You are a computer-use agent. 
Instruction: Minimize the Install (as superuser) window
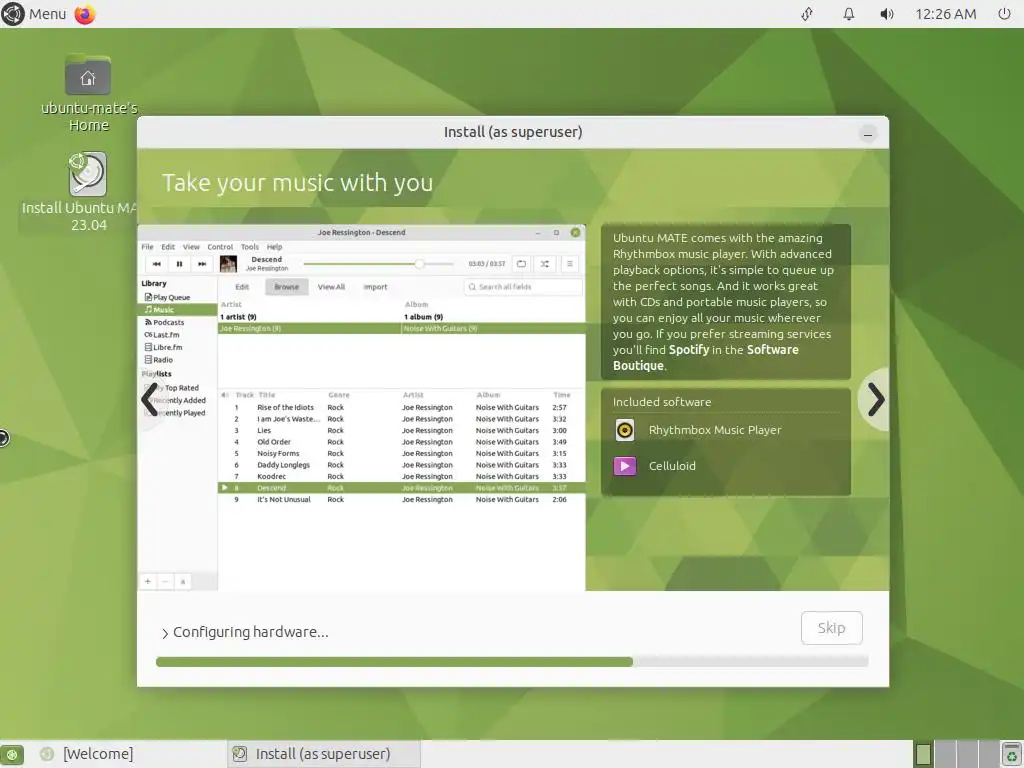pyautogui.click(x=867, y=134)
